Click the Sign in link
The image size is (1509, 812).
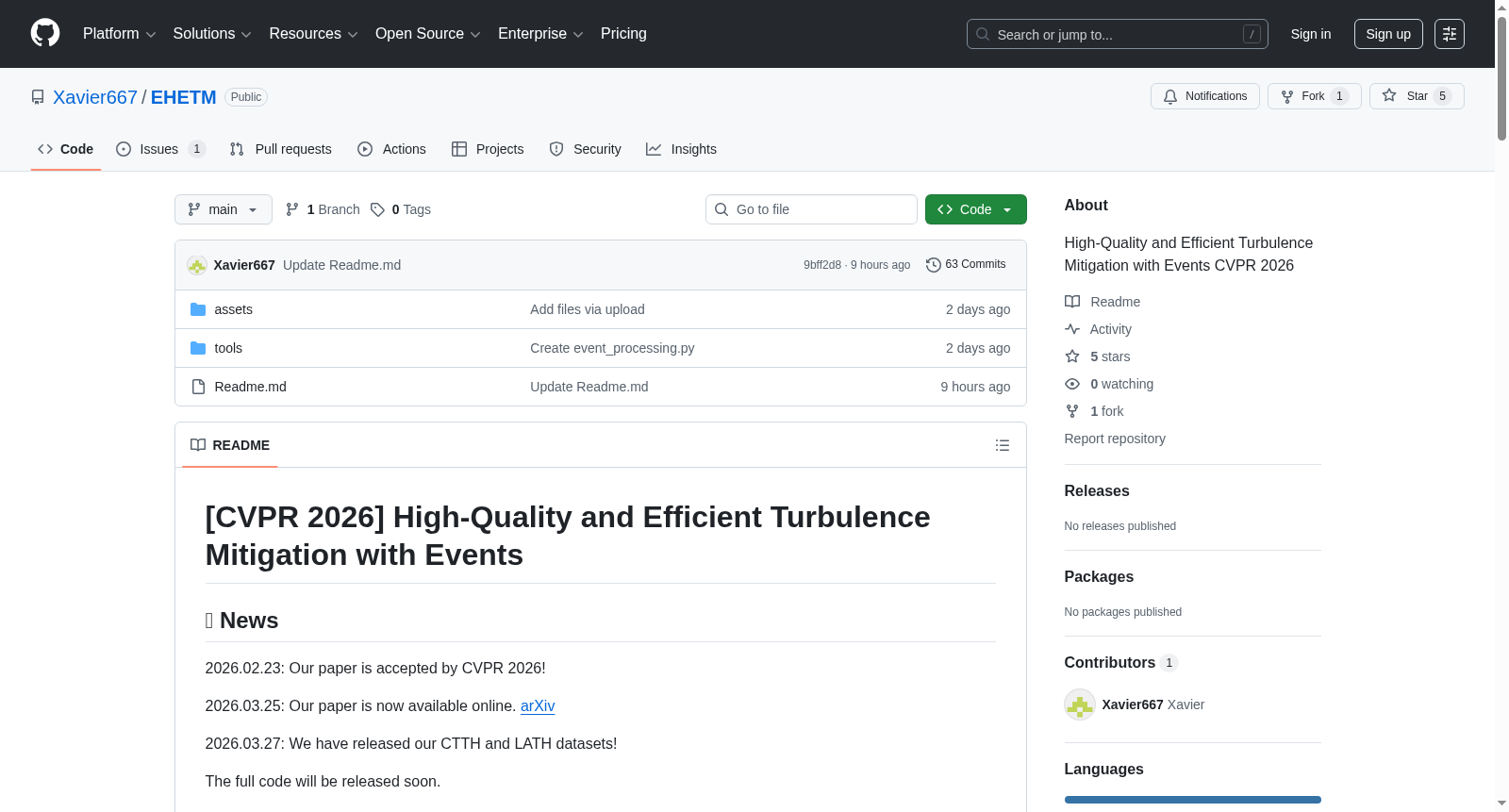1311,34
